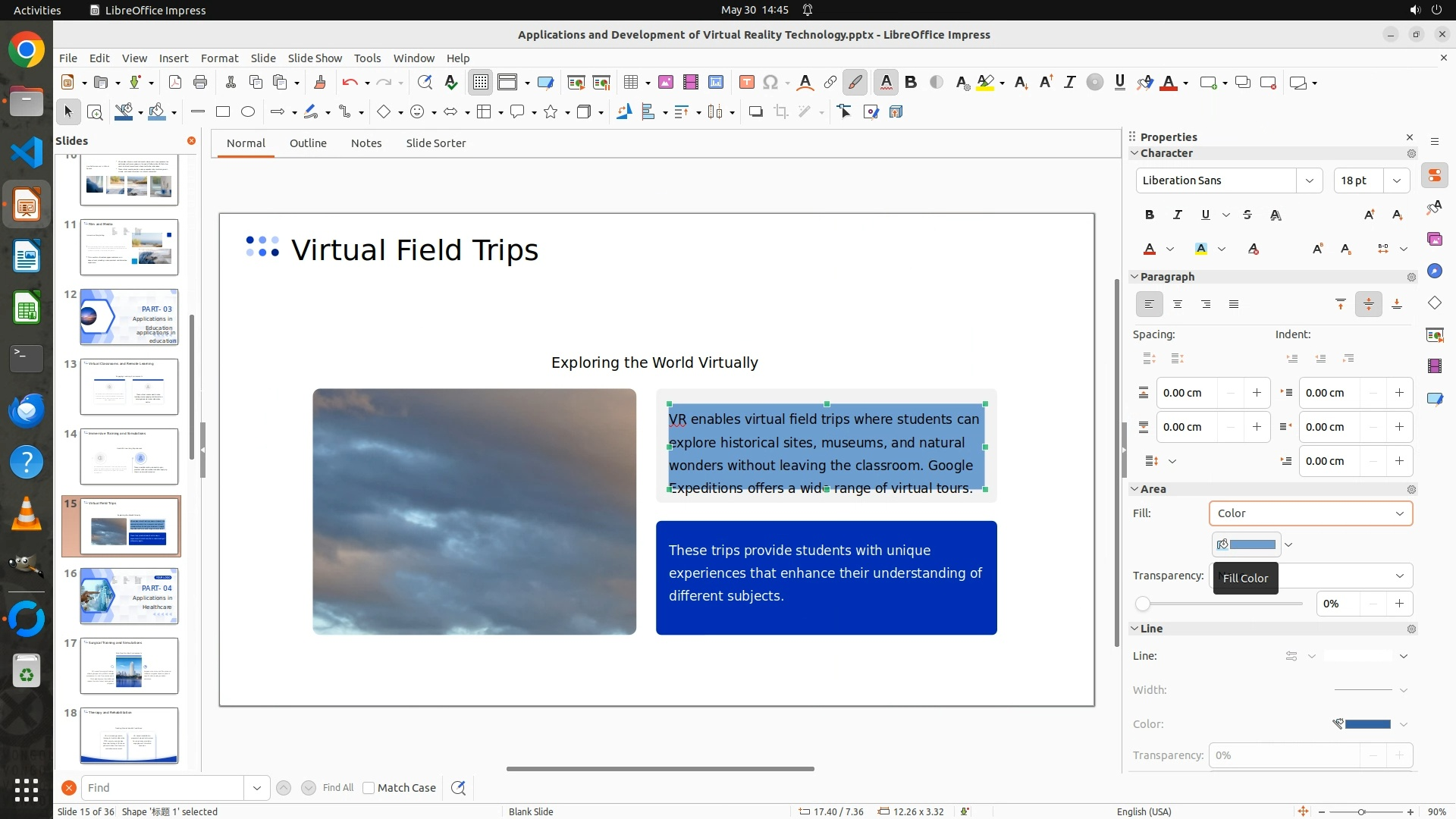The width and height of the screenshot is (1456, 819).
Task: Insert a table from the toolbar
Action: (630, 83)
